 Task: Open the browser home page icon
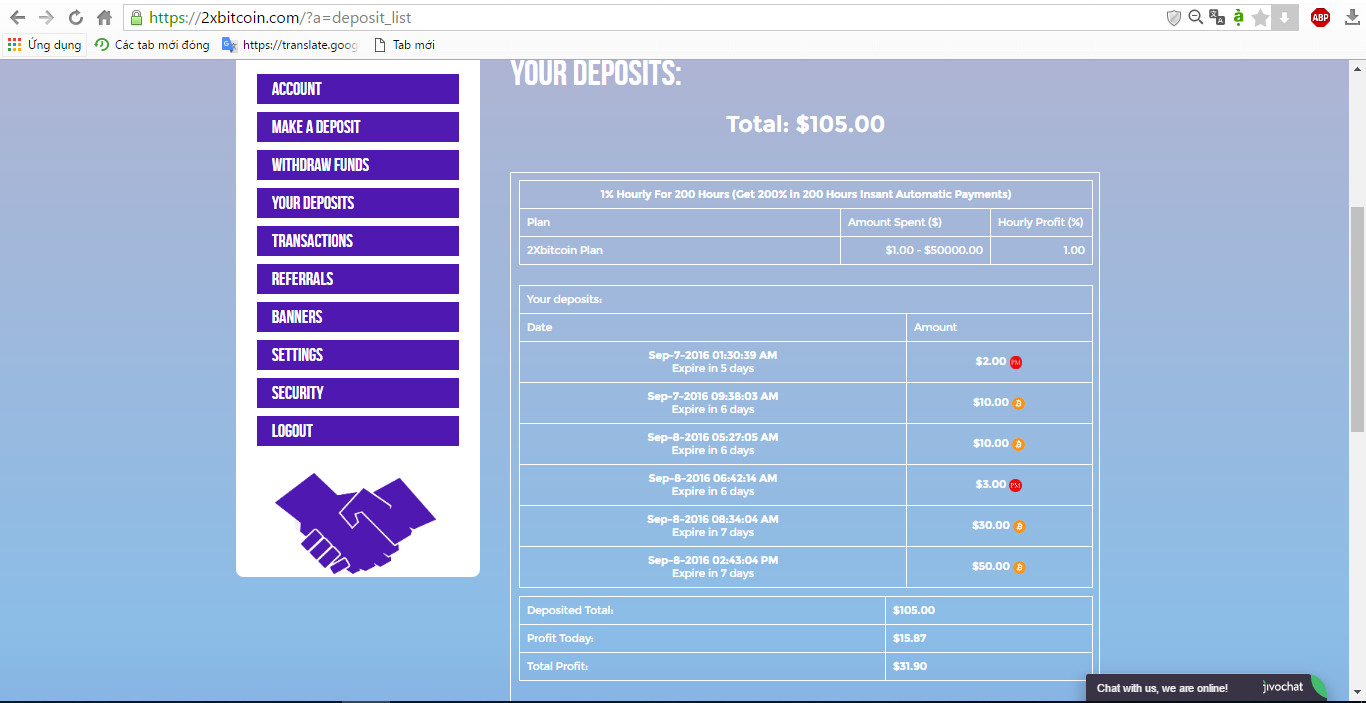(x=104, y=17)
